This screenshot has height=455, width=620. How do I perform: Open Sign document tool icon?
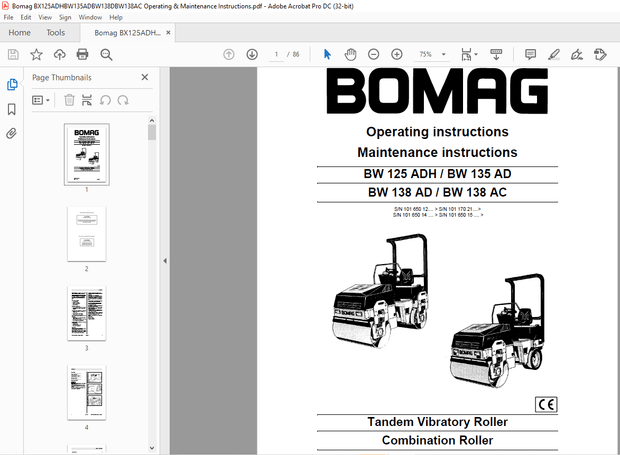577,54
